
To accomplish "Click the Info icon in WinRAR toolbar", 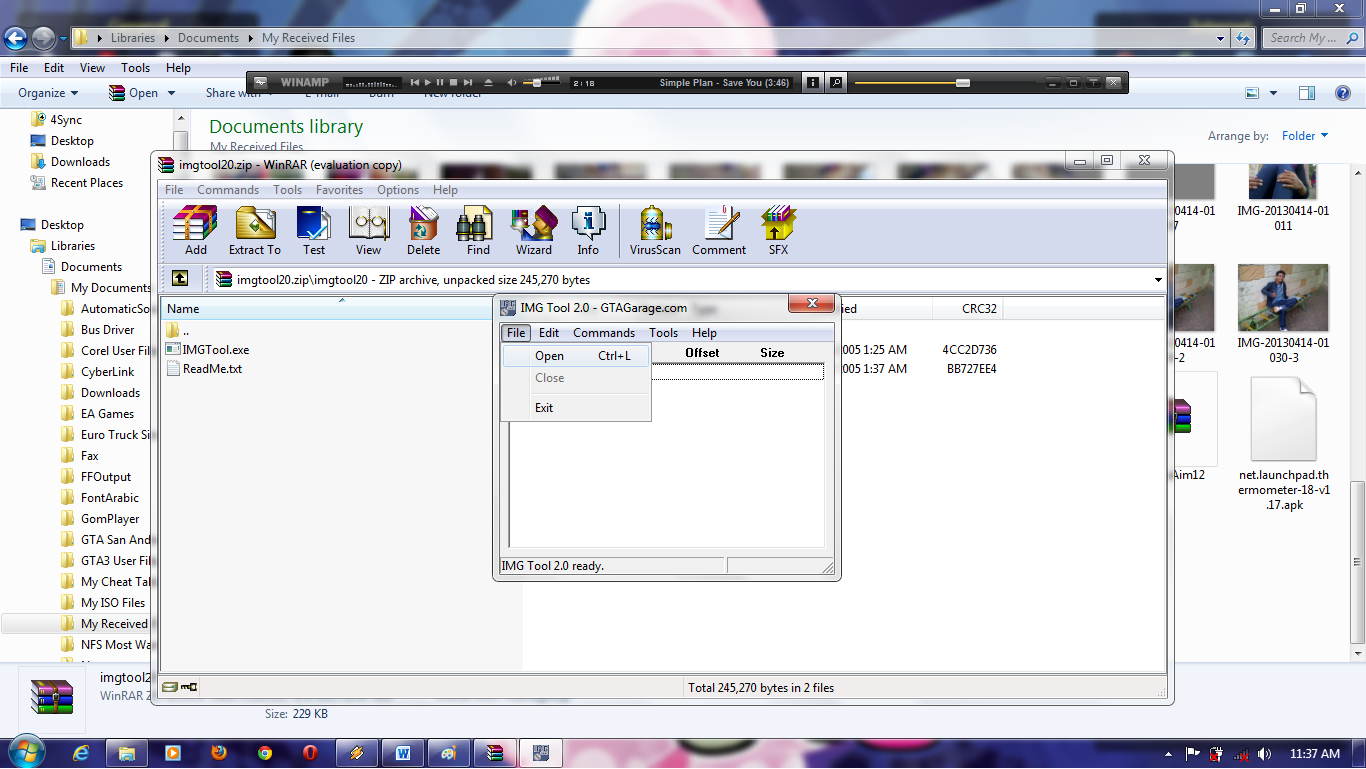I will [588, 231].
